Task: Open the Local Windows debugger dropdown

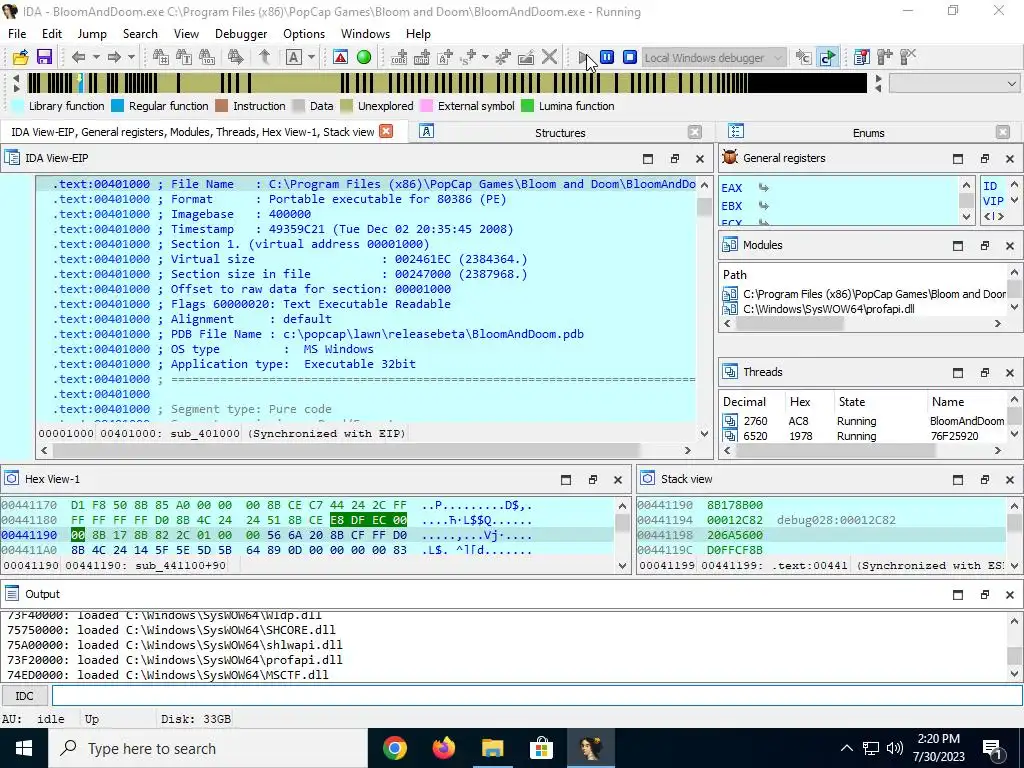Action: [714, 57]
